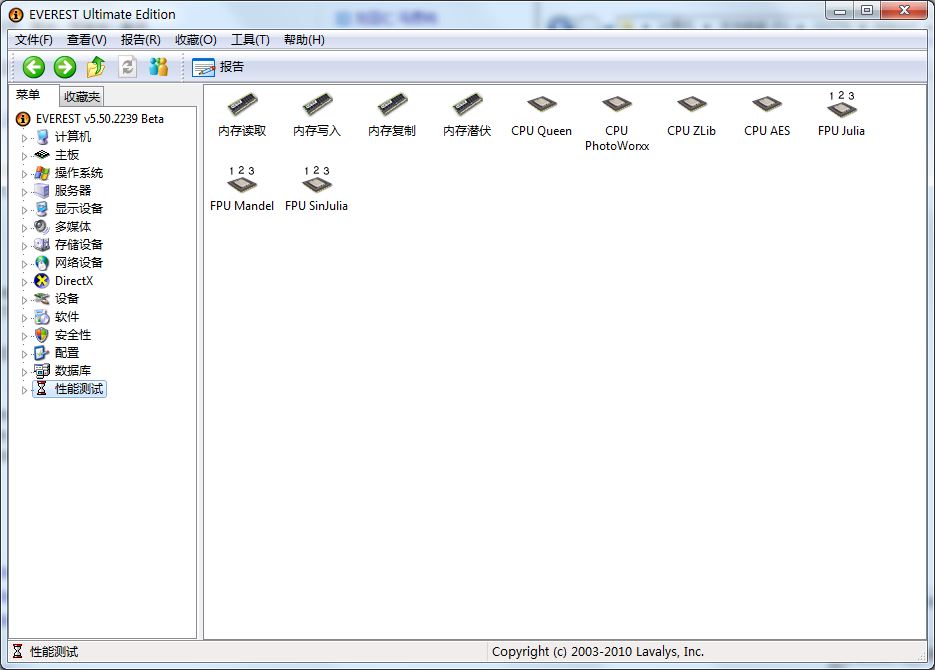The height and width of the screenshot is (670, 935).
Task: Open the CPU Queen benchmark
Action: click(541, 108)
